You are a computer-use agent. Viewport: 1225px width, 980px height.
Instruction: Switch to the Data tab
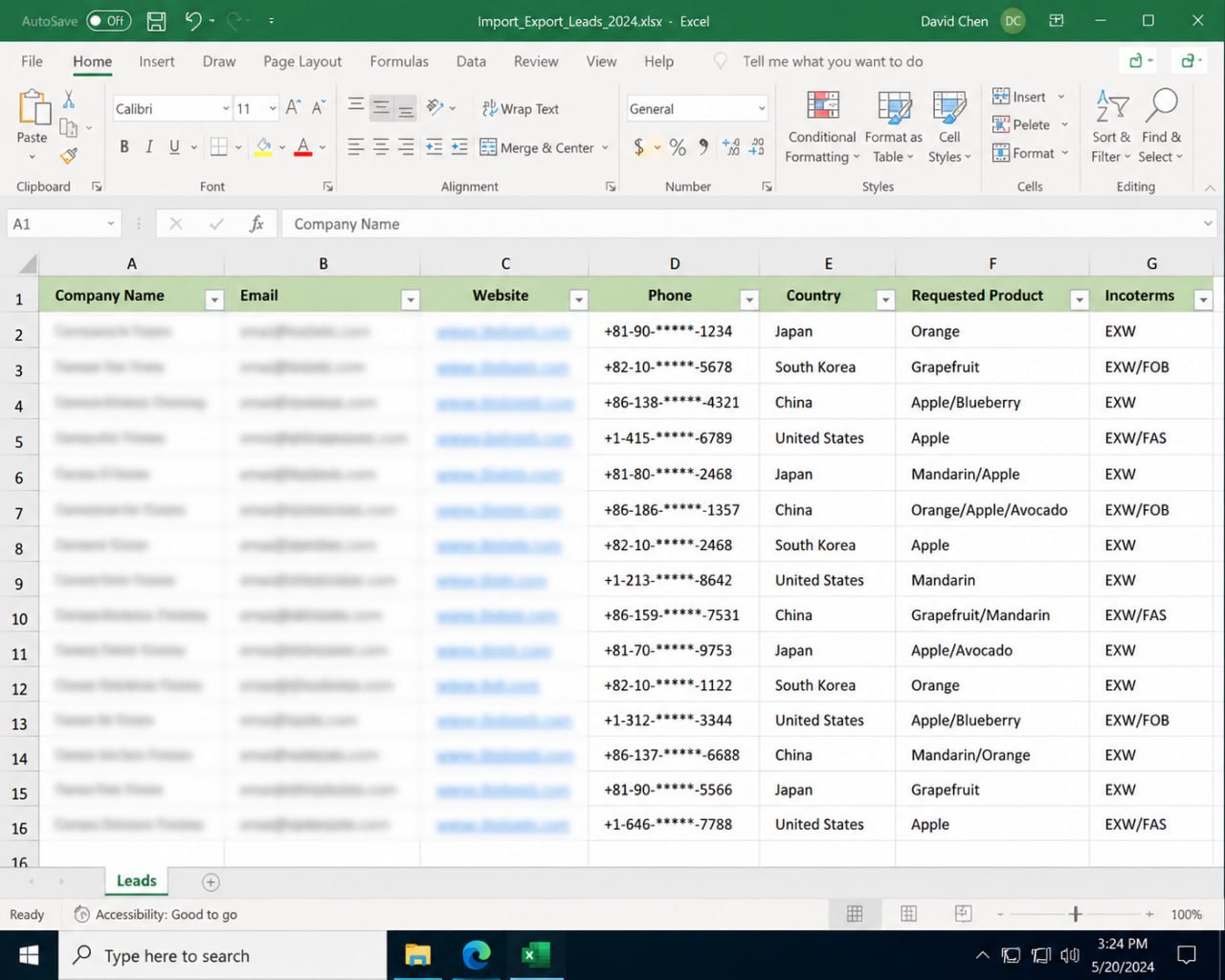(x=471, y=61)
